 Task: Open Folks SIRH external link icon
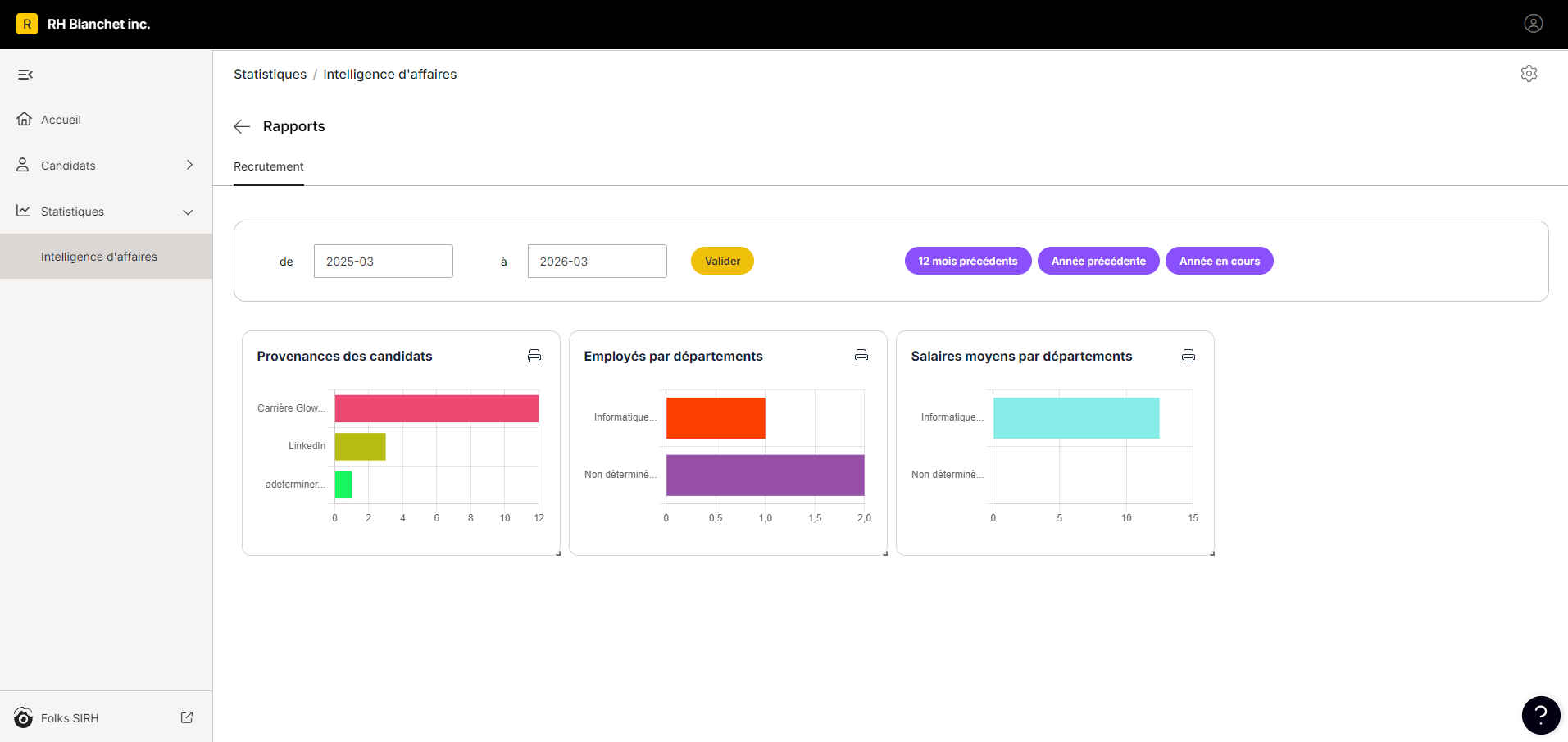click(x=187, y=717)
